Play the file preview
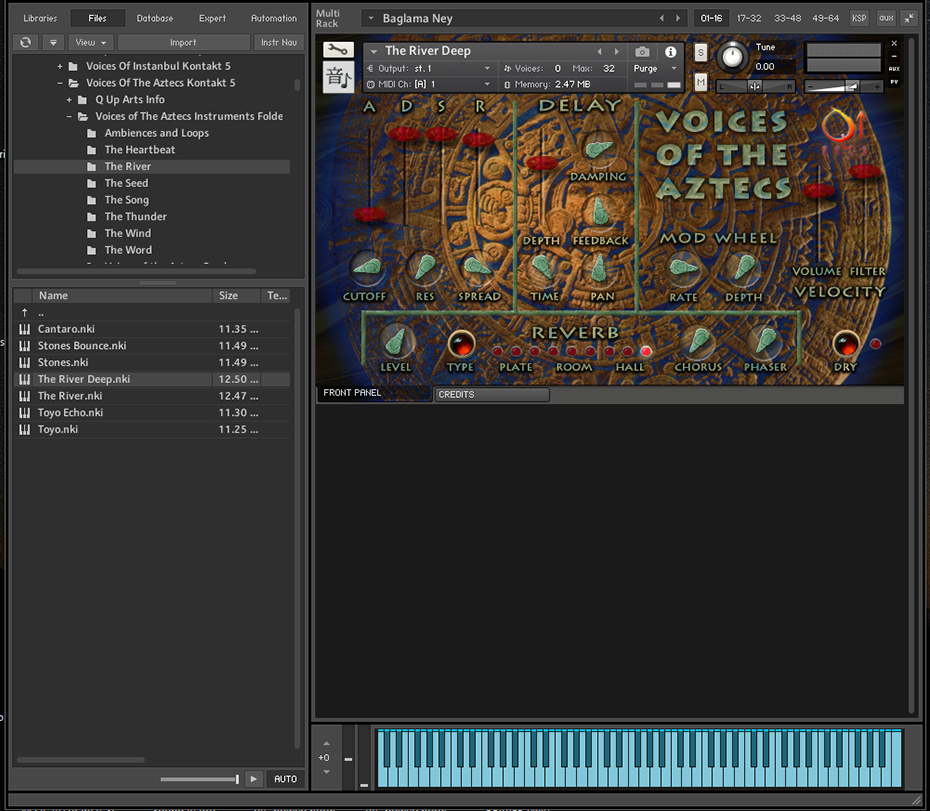Viewport: 930px width, 811px height. point(253,778)
